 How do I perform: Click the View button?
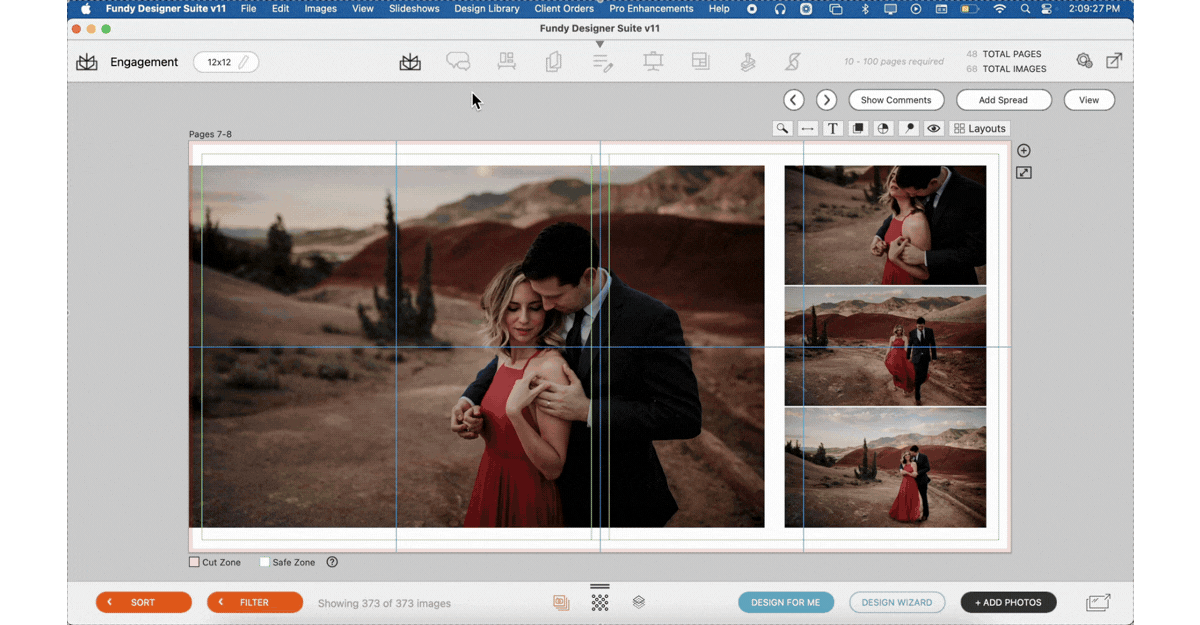point(1089,100)
